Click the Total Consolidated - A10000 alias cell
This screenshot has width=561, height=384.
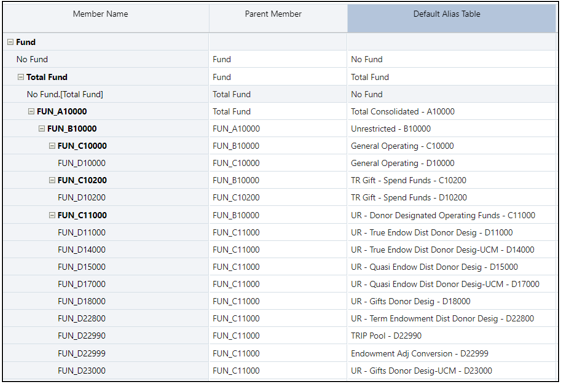(x=452, y=112)
